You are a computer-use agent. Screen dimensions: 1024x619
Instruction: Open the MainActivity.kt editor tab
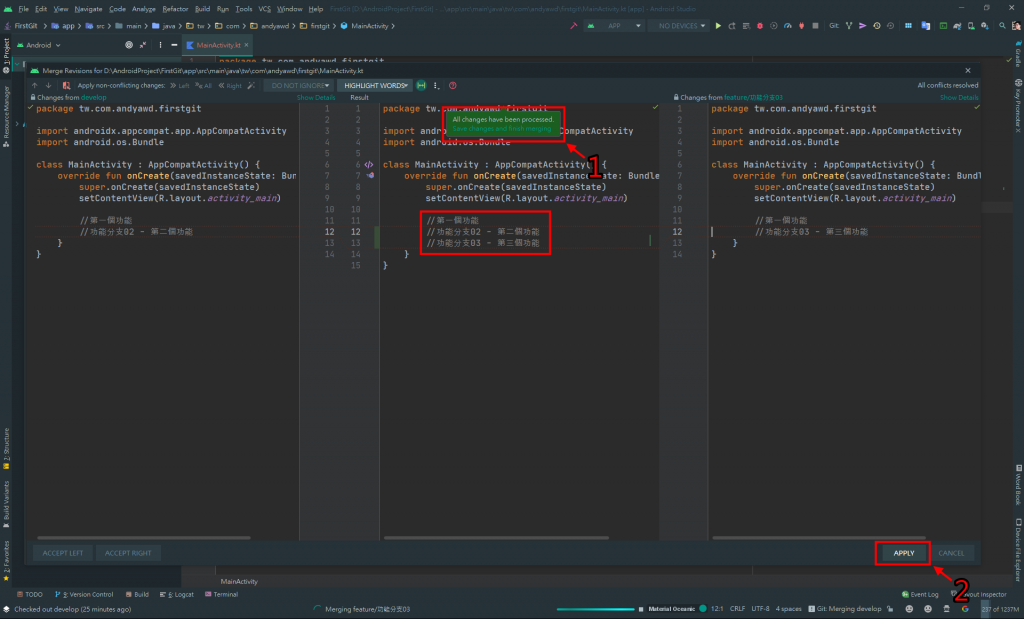pyautogui.click(x=218, y=45)
